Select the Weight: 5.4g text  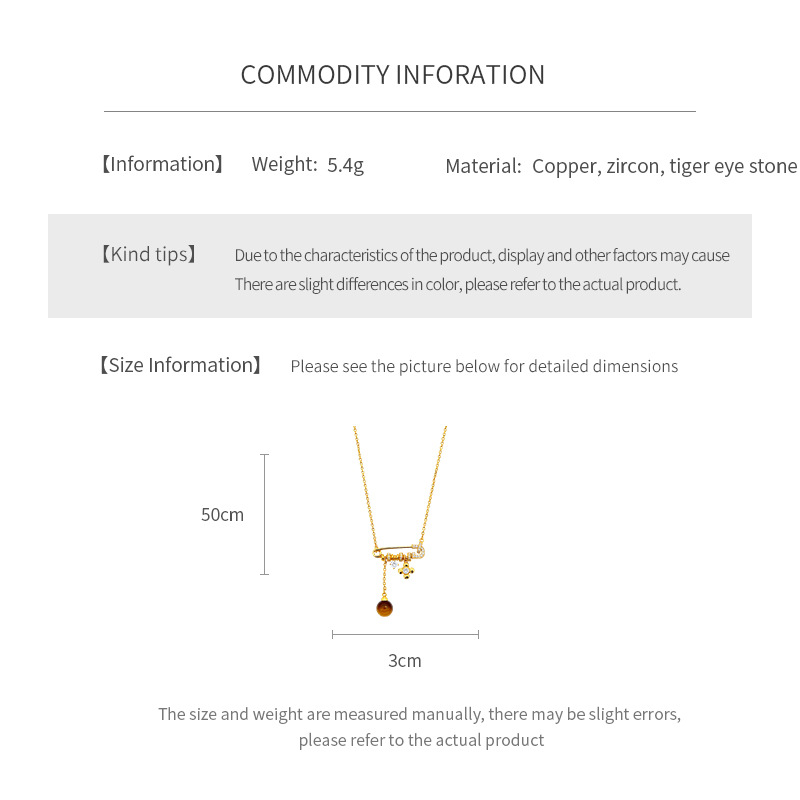(307, 165)
